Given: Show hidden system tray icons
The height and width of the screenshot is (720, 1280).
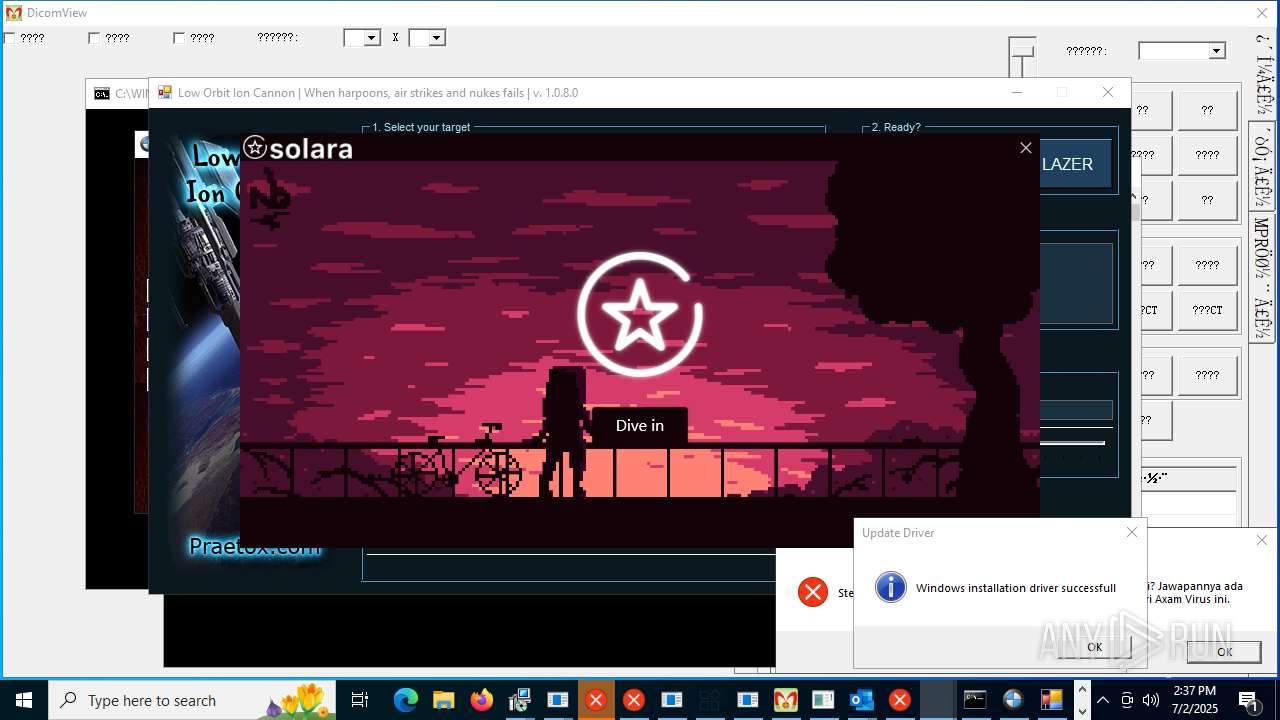Looking at the screenshot, I should click(1102, 700).
